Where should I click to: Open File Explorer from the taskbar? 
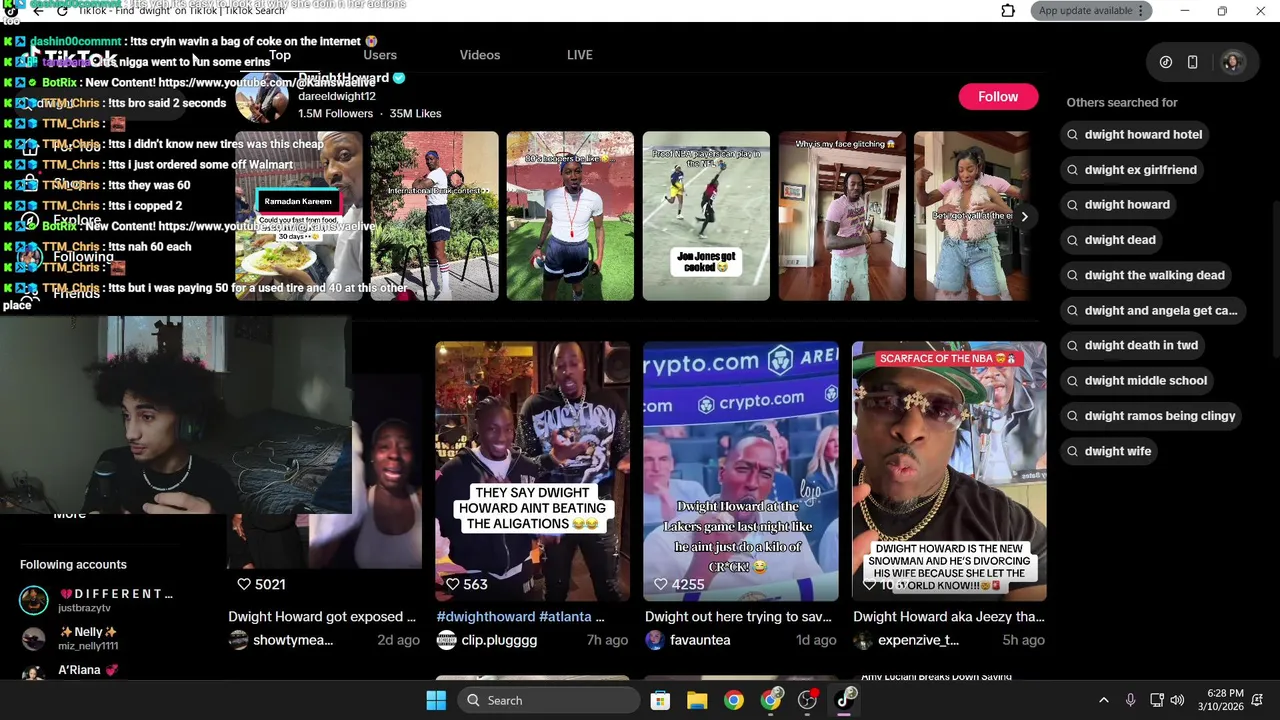(697, 700)
